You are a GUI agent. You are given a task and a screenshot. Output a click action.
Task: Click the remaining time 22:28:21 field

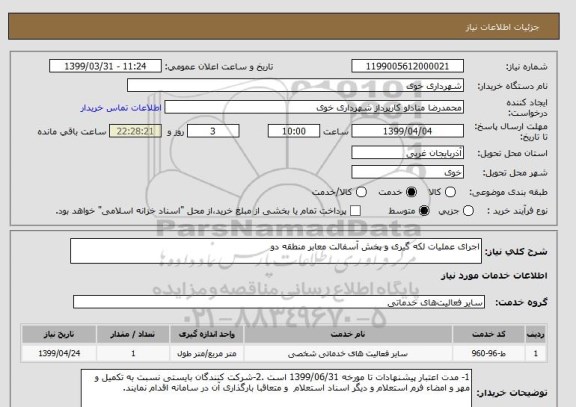point(135,131)
